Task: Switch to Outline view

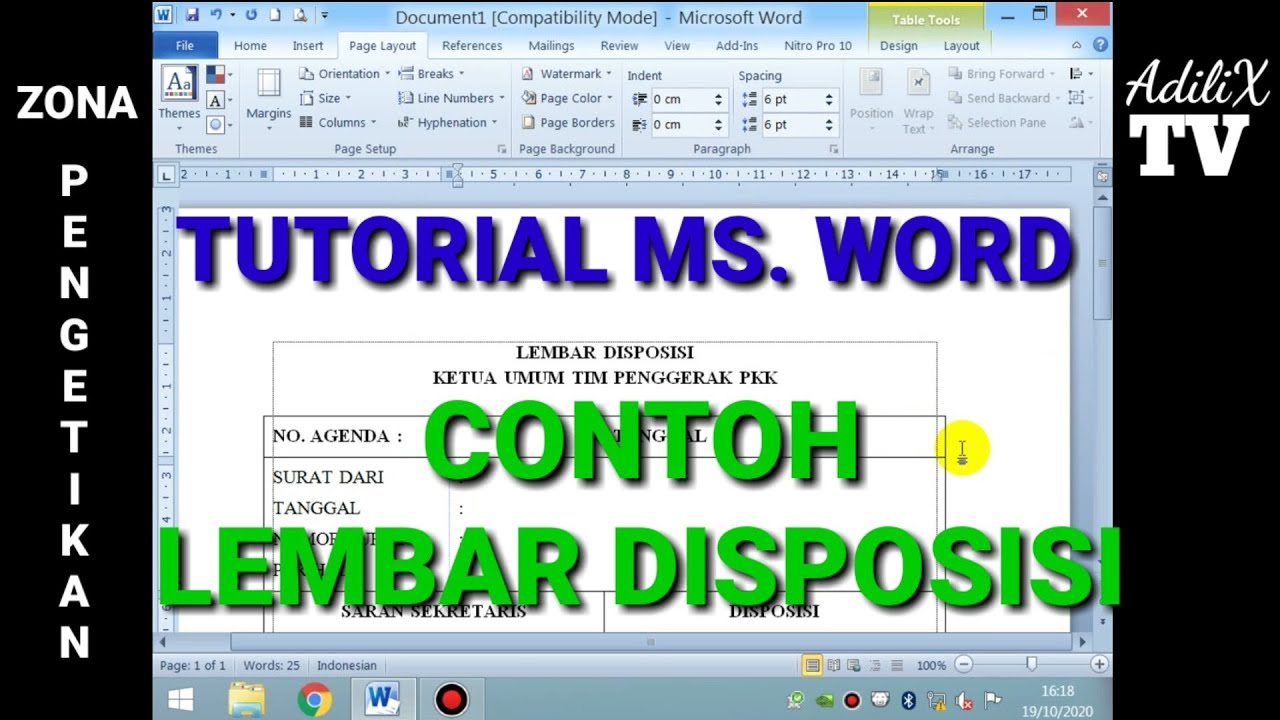Action: click(x=875, y=665)
